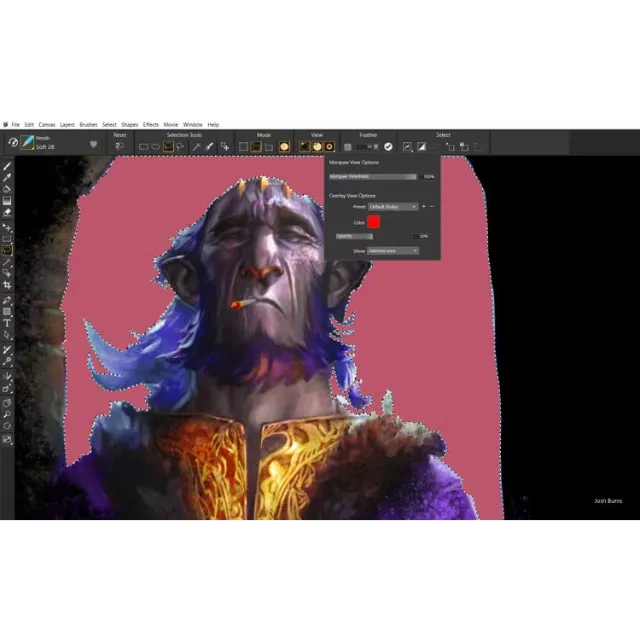
Task: Adjust the overlay Opacity slider
Action: click(354, 236)
